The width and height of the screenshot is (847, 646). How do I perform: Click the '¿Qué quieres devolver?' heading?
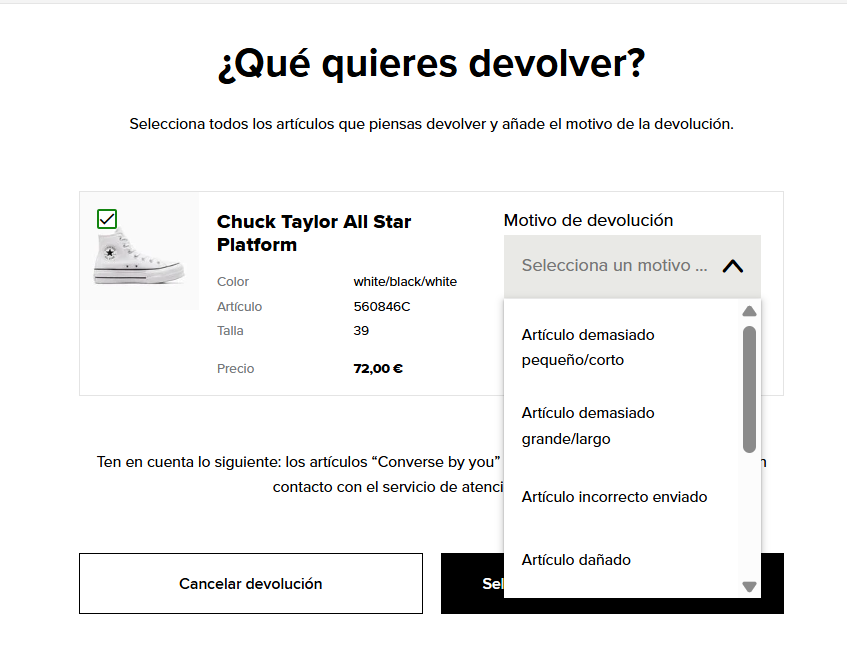point(432,64)
